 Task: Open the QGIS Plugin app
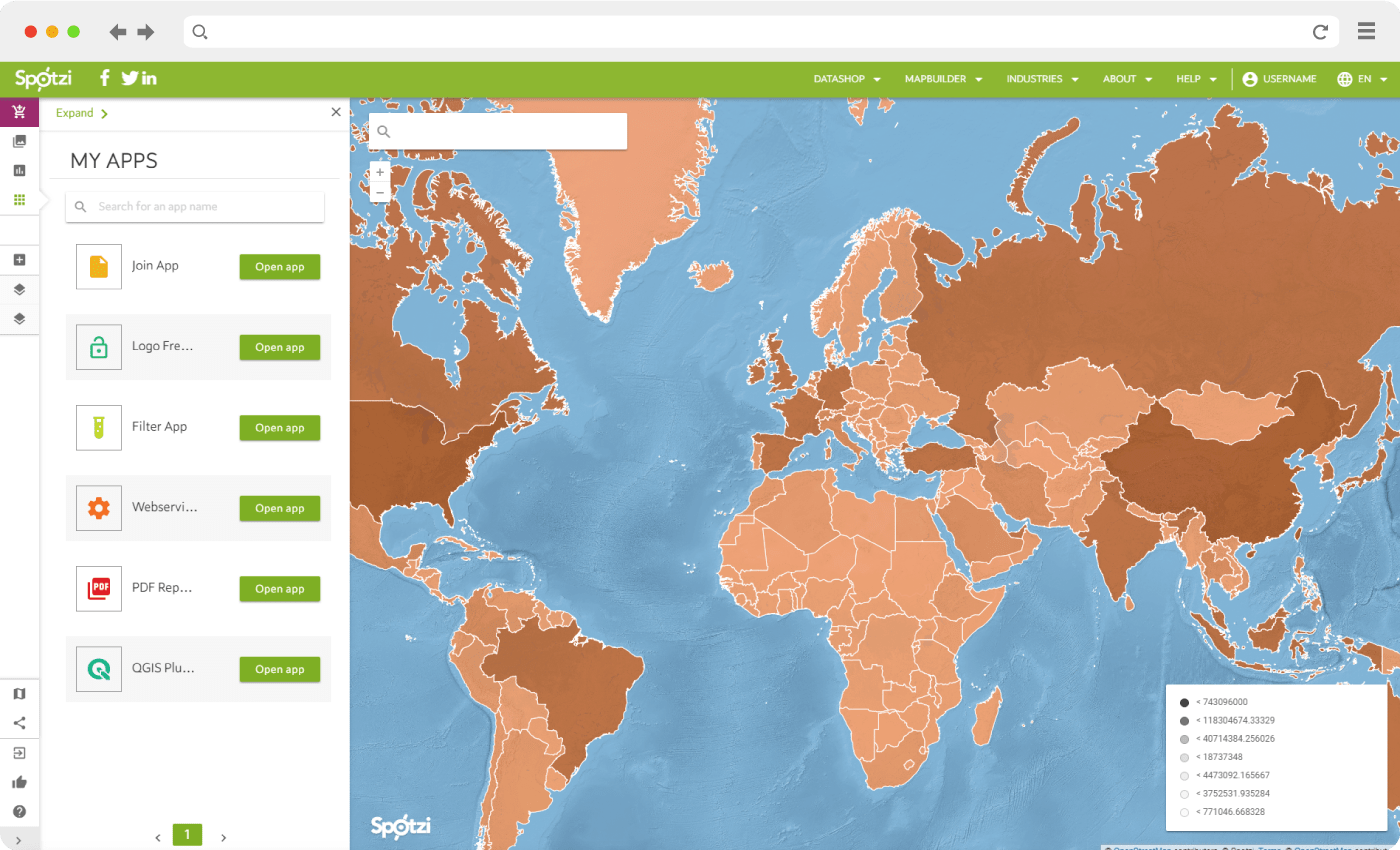pos(280,669)
